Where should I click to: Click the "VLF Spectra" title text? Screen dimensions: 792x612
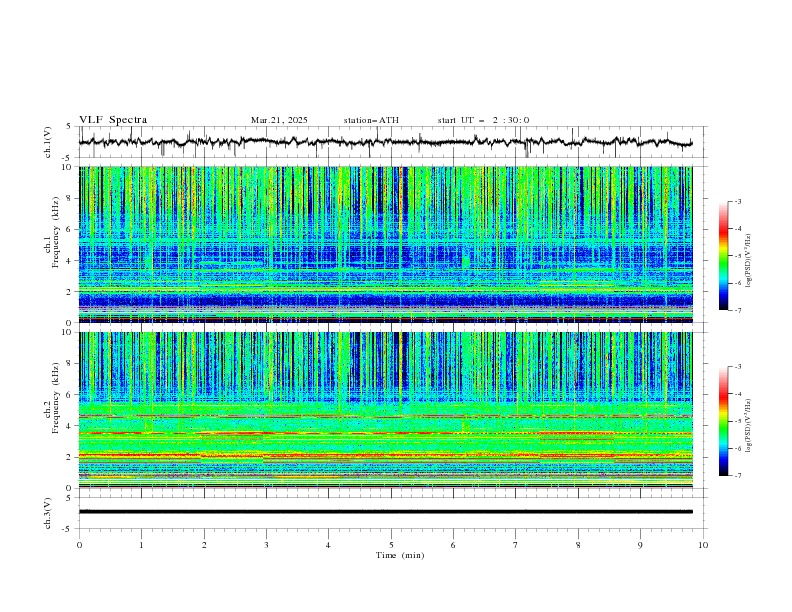(113, 120)
